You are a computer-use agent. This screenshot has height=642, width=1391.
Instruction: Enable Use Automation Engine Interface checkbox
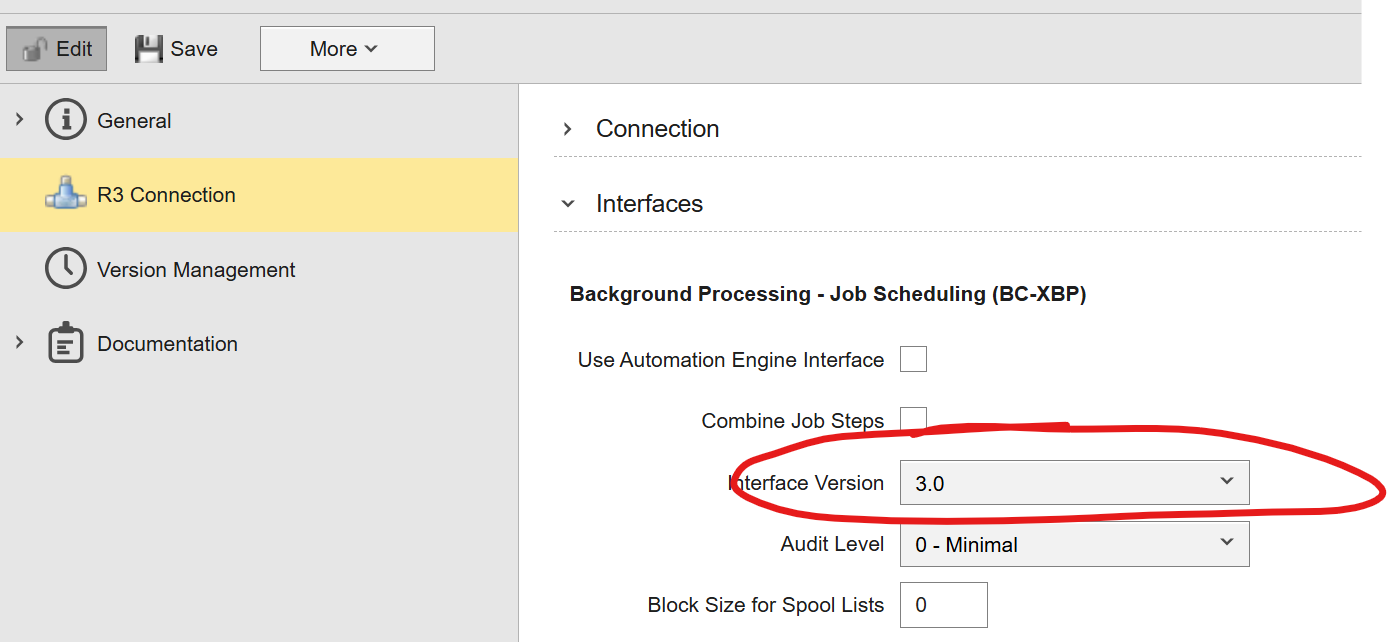pyautogui.click(x=913, y=359)
